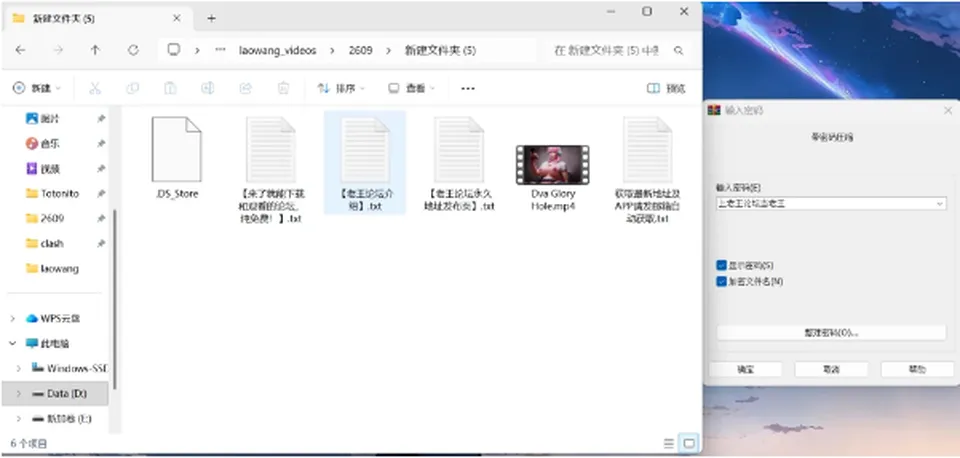Select the 【来了就能下载...纯免费!】.txt file
Viewport: 960px width, 458px height.
coord(271,171)
